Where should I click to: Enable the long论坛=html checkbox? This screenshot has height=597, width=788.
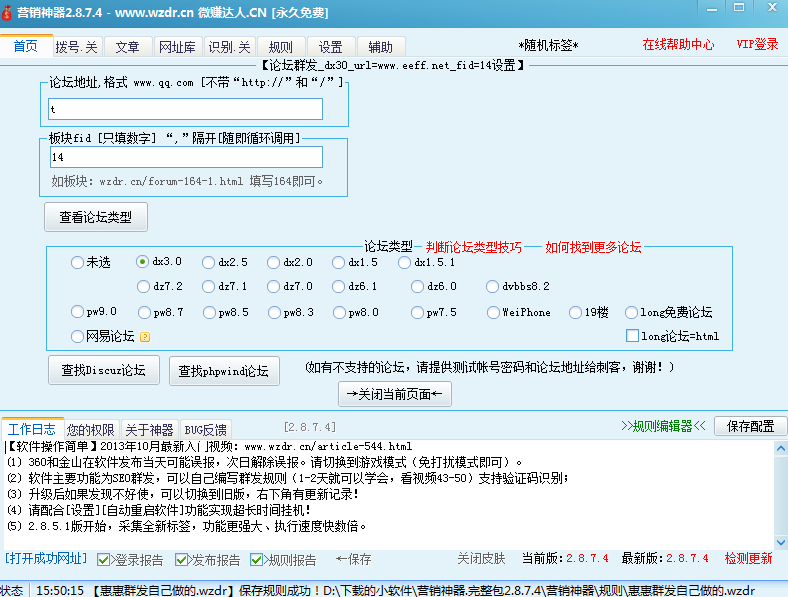tap(632, 337)
